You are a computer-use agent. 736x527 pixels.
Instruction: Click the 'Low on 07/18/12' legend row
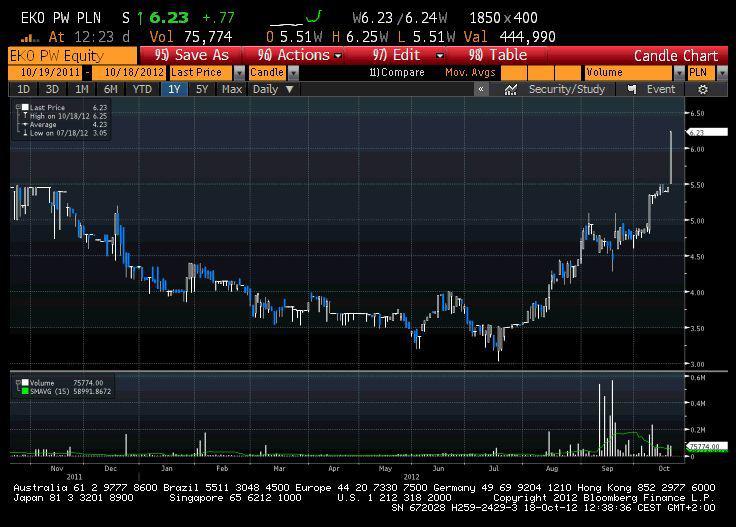coord(65,133)
